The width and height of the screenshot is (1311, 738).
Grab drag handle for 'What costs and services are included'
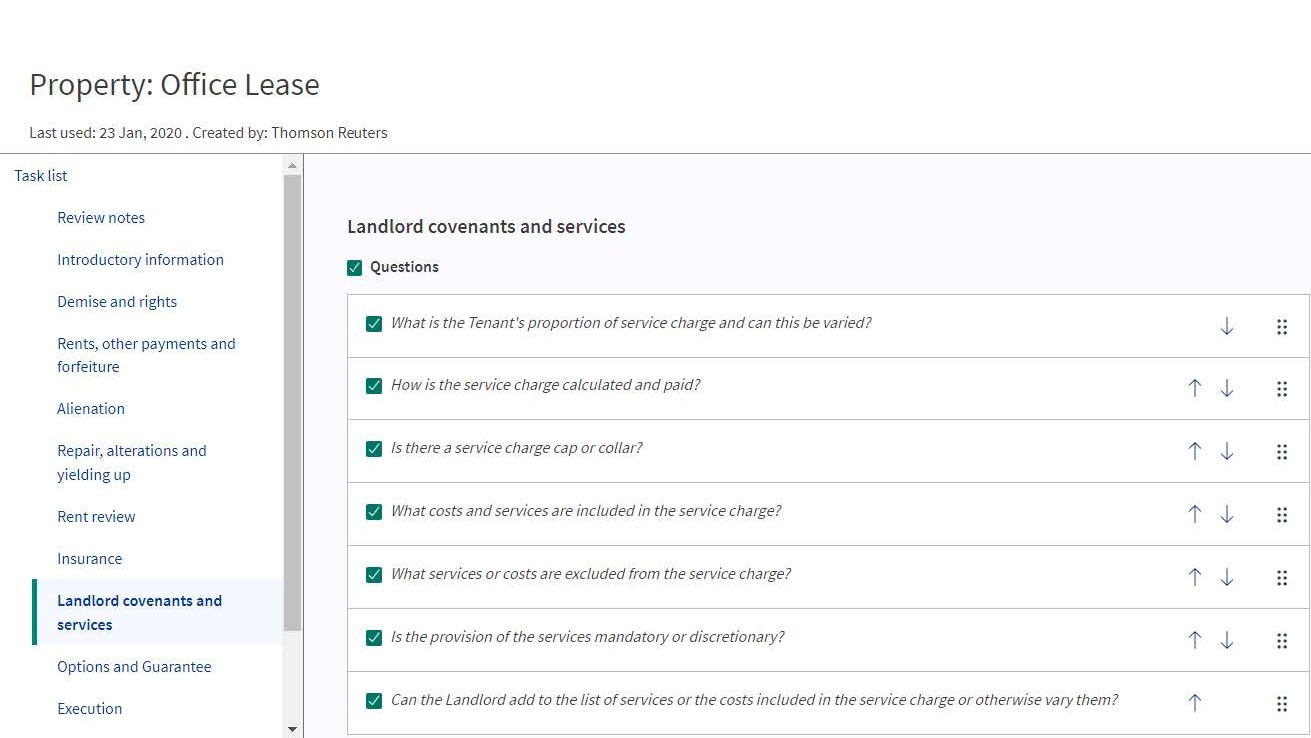click(1282, 516)
